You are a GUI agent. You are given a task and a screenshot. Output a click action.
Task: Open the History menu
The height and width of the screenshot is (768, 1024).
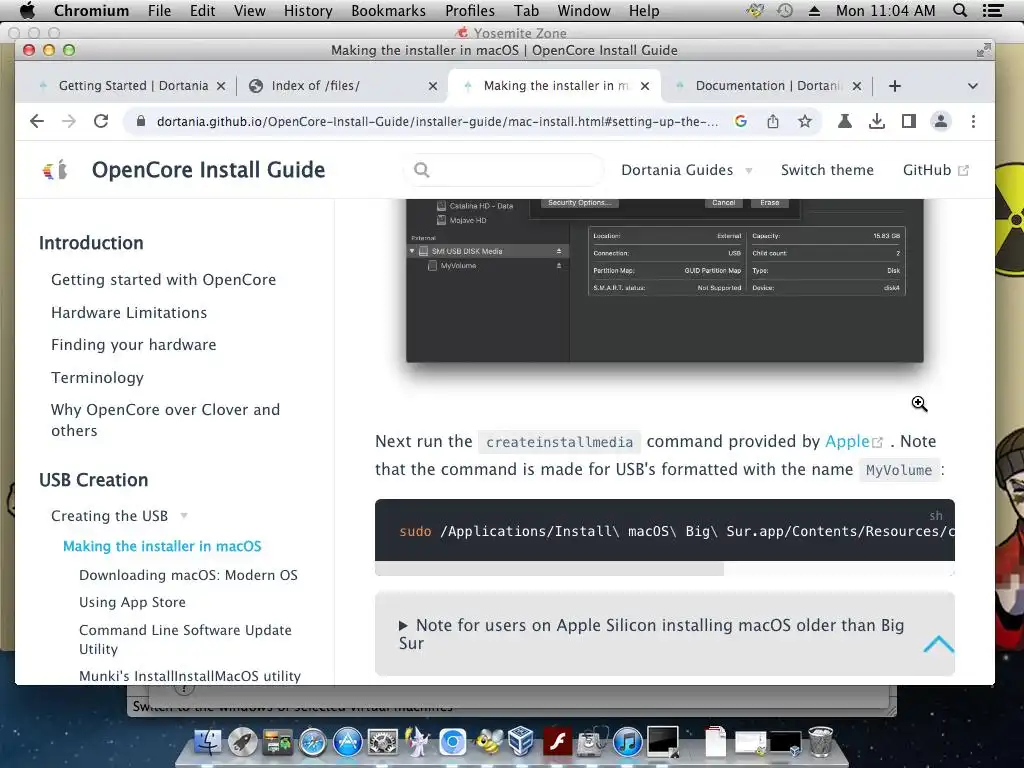point(308,10)
